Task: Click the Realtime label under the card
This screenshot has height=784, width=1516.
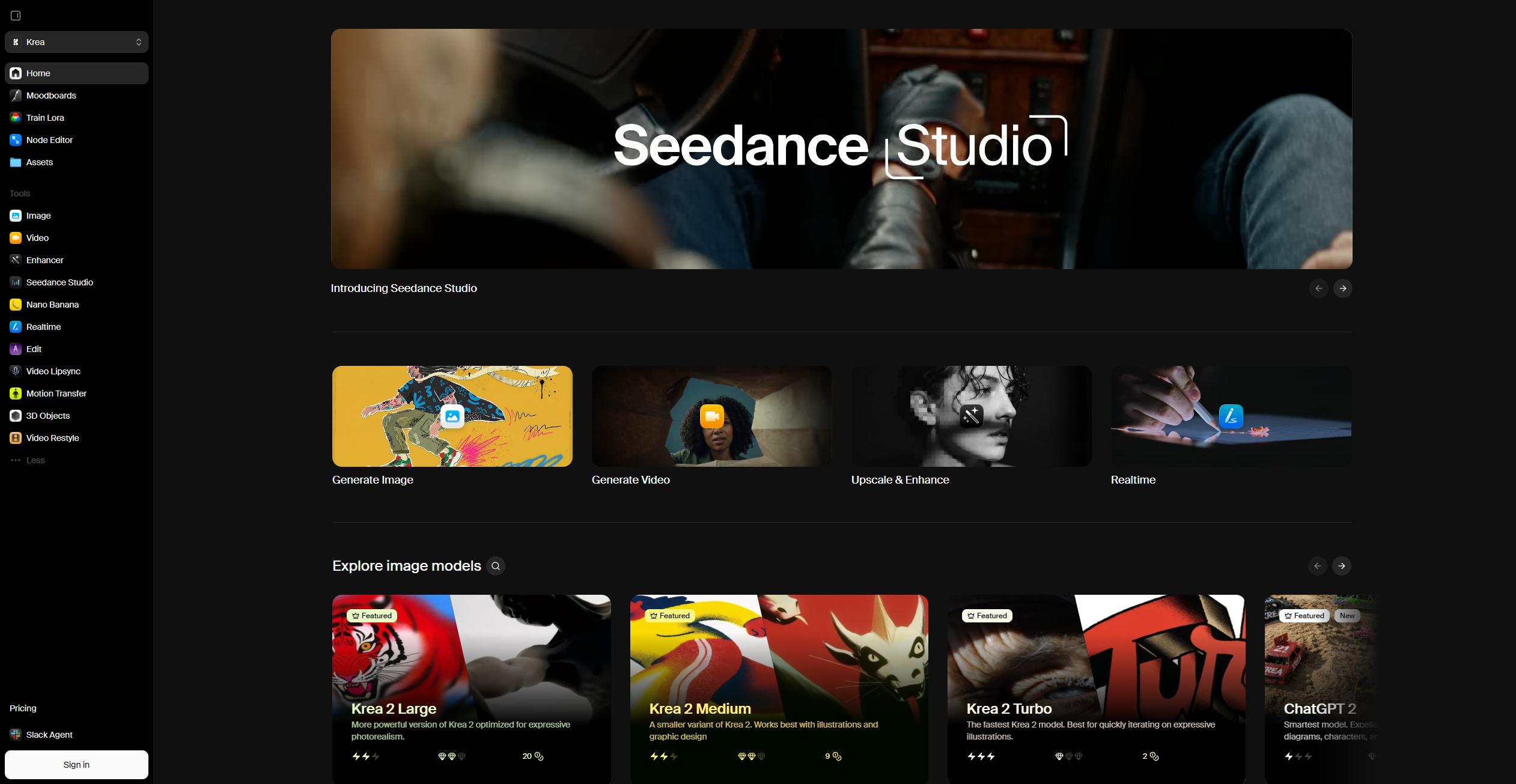Action: [1133, 480]
